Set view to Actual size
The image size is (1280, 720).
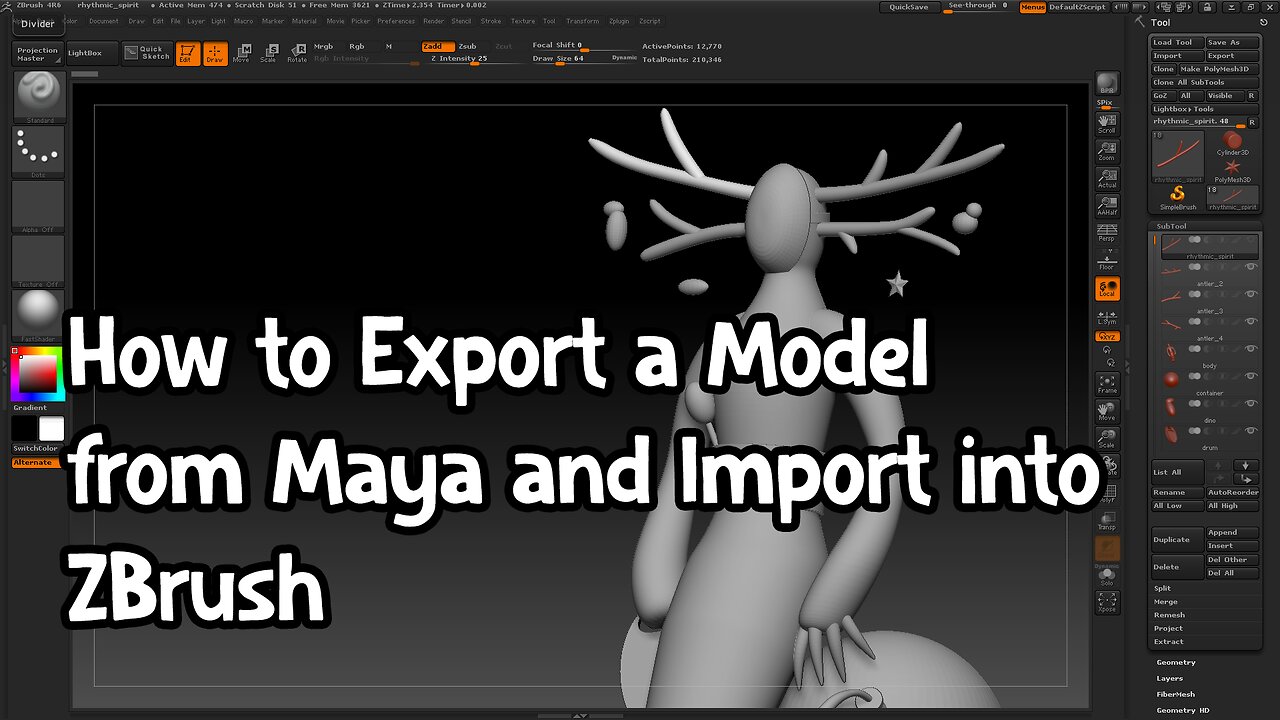[x=1107, y=177]
